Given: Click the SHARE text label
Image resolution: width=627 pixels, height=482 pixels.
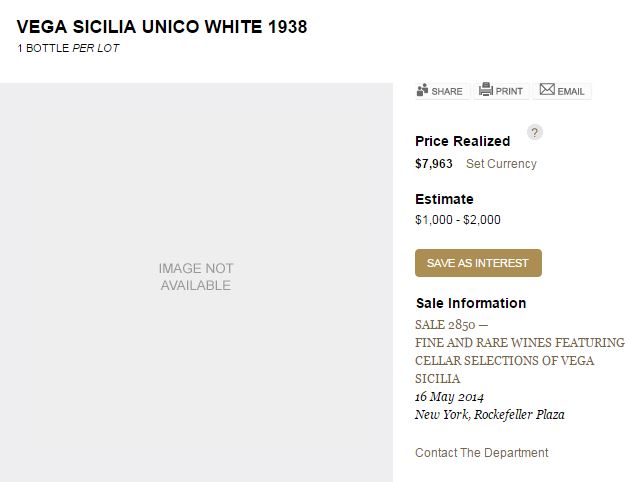Looking at the screenshot, I should pyautogui.click(x=447, y=91).
